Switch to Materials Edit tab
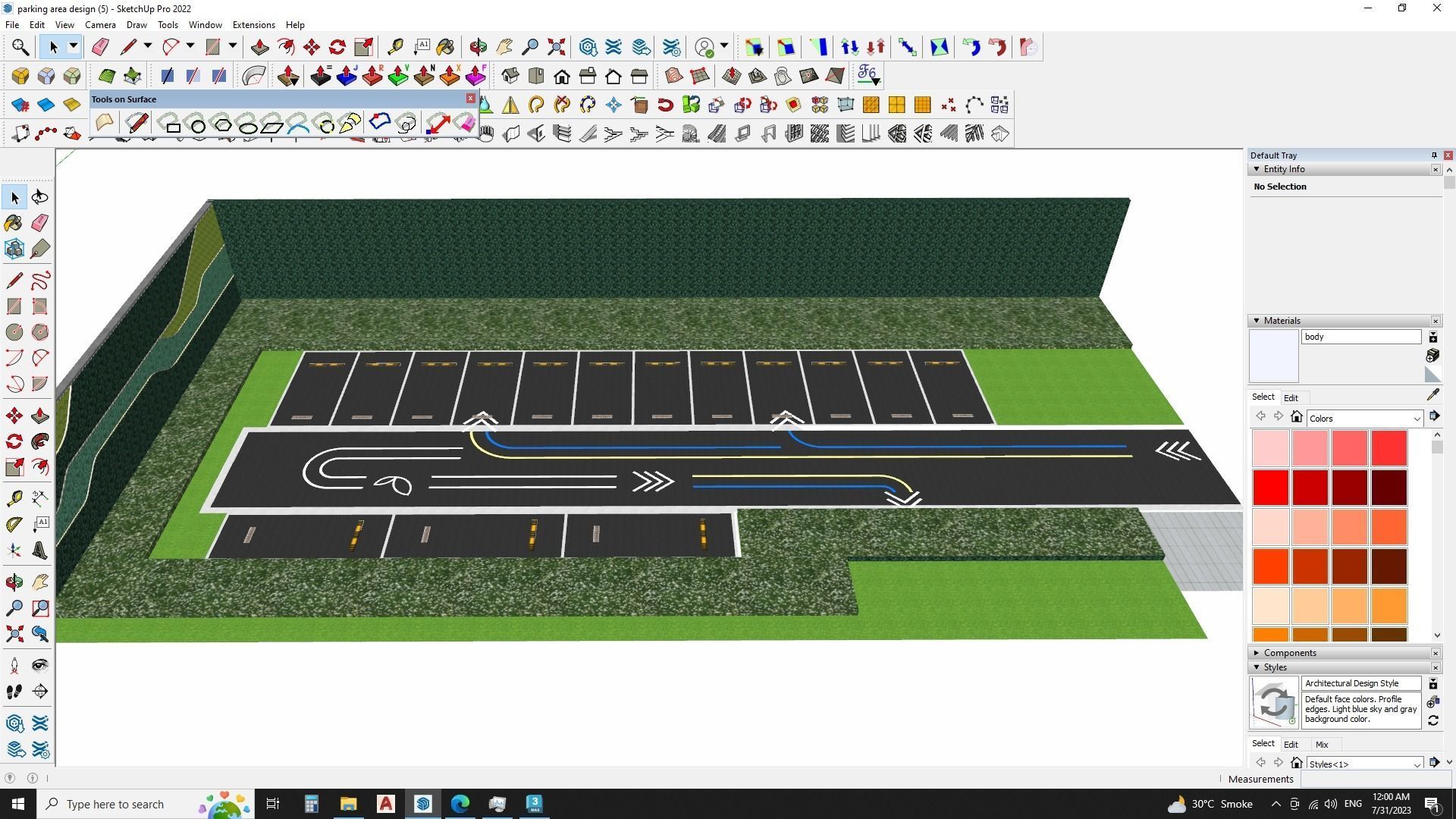Screen dimensions: 1456x819 1291,398
